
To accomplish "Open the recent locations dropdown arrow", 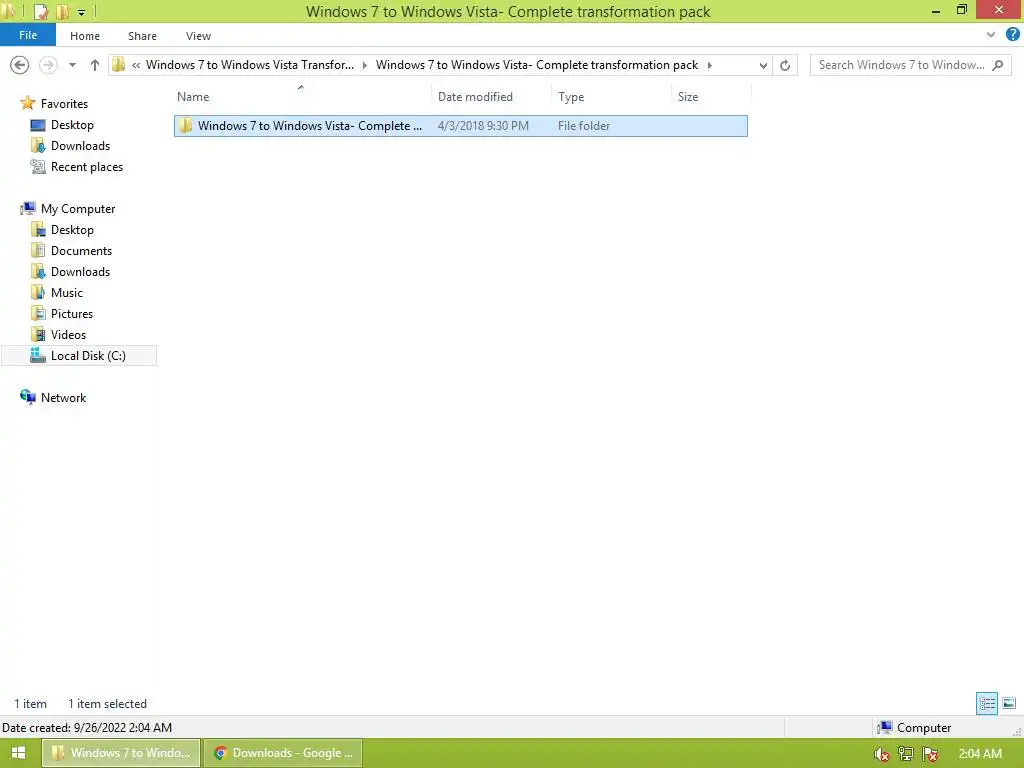I will coord(72,65).
